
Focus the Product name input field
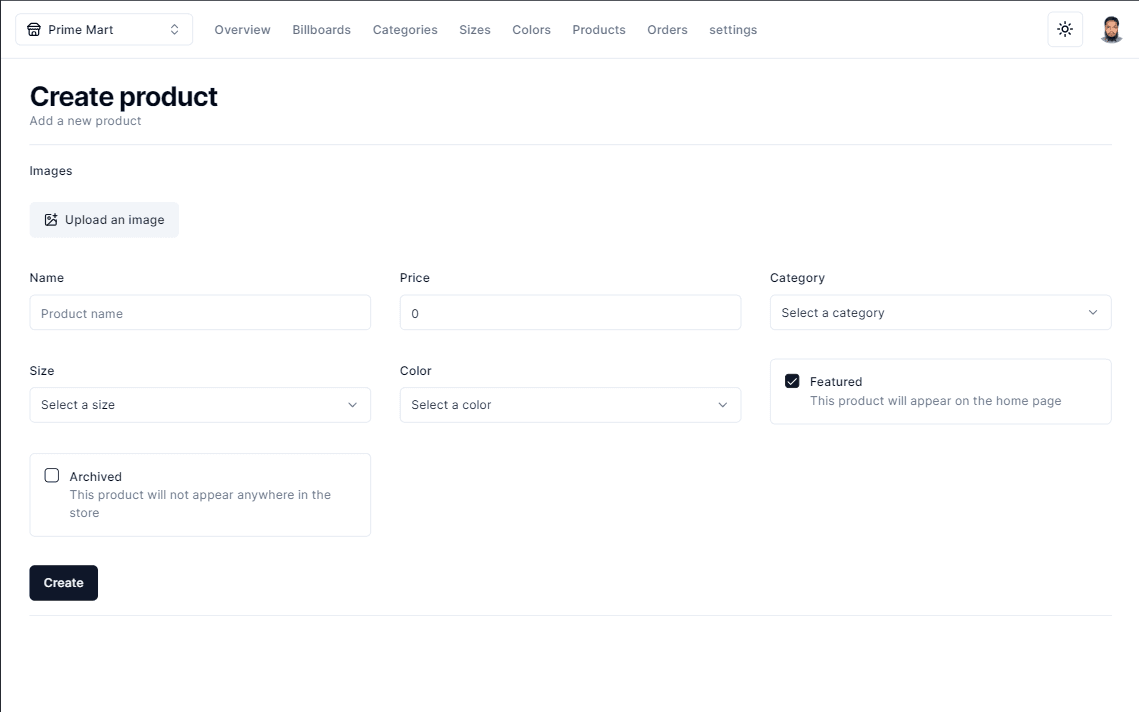coord(200,313)
